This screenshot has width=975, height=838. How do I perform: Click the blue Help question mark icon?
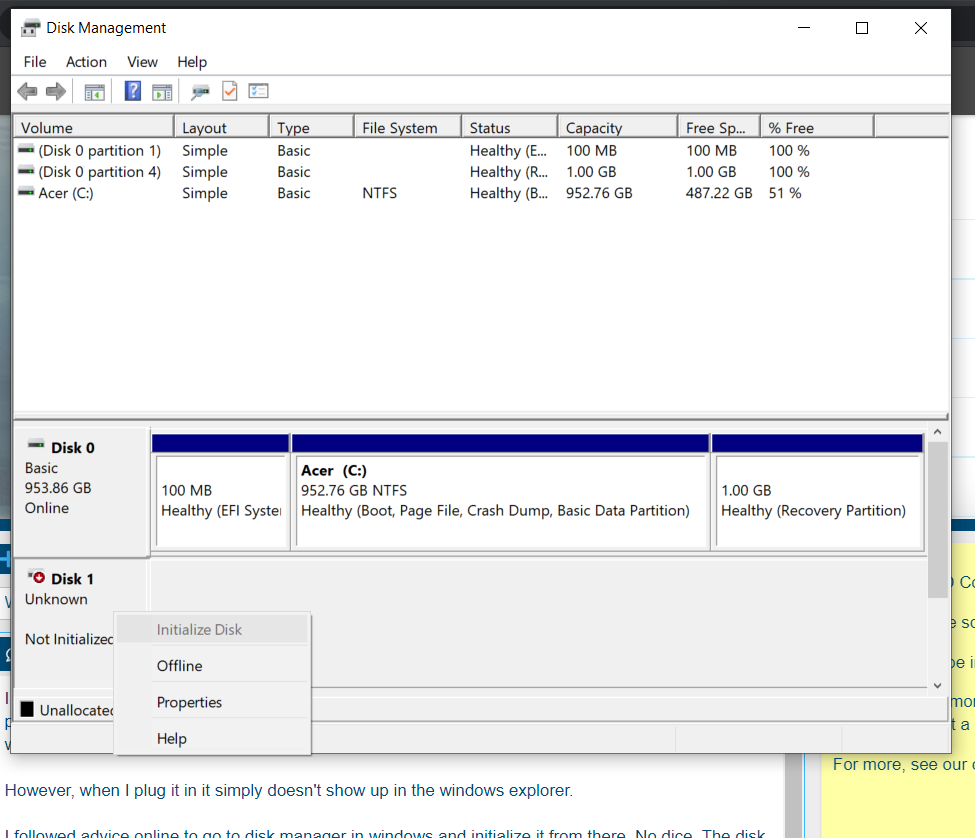coord(132,92)
